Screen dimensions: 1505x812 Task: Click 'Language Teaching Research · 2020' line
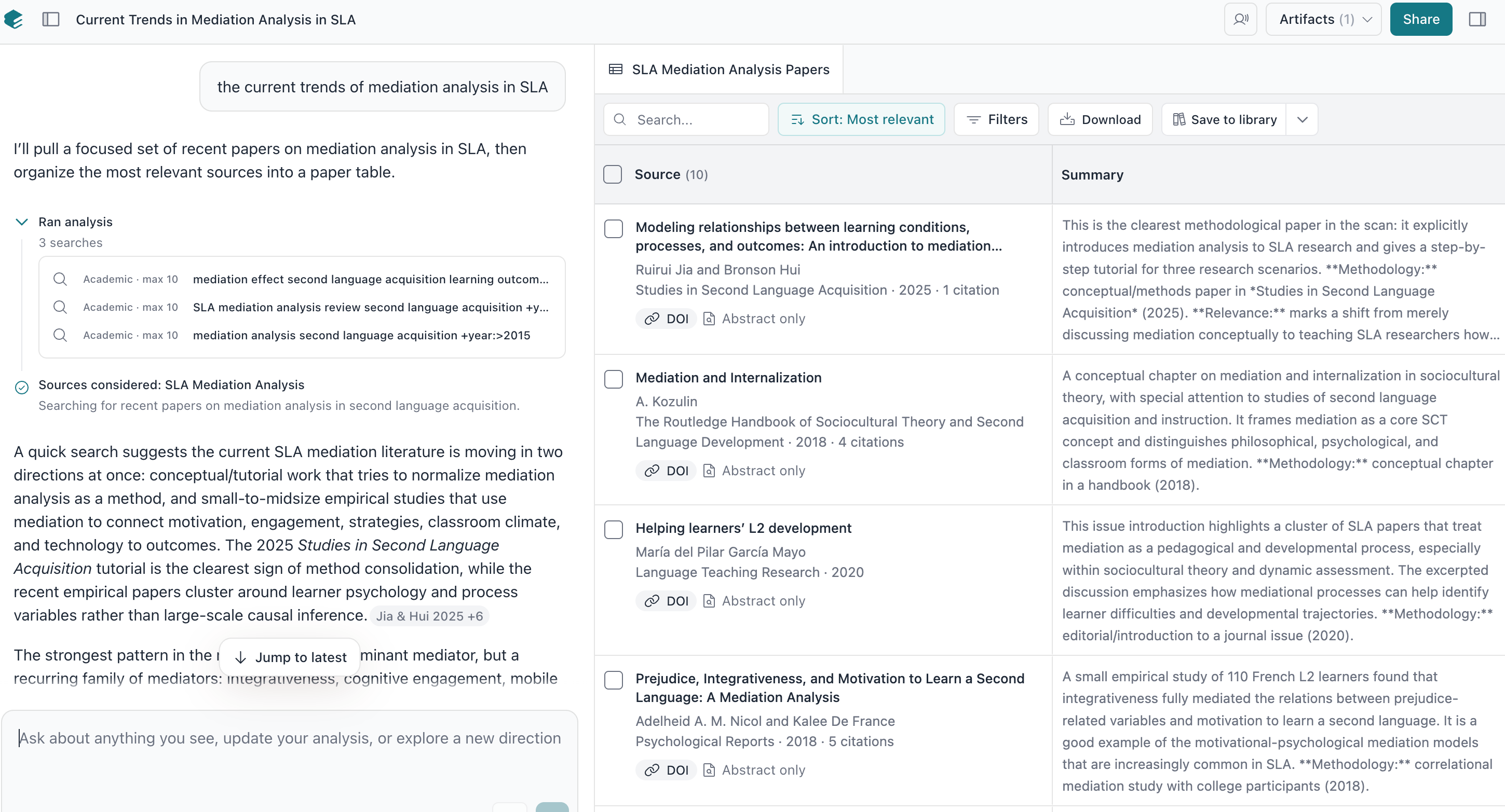(749, 572)
